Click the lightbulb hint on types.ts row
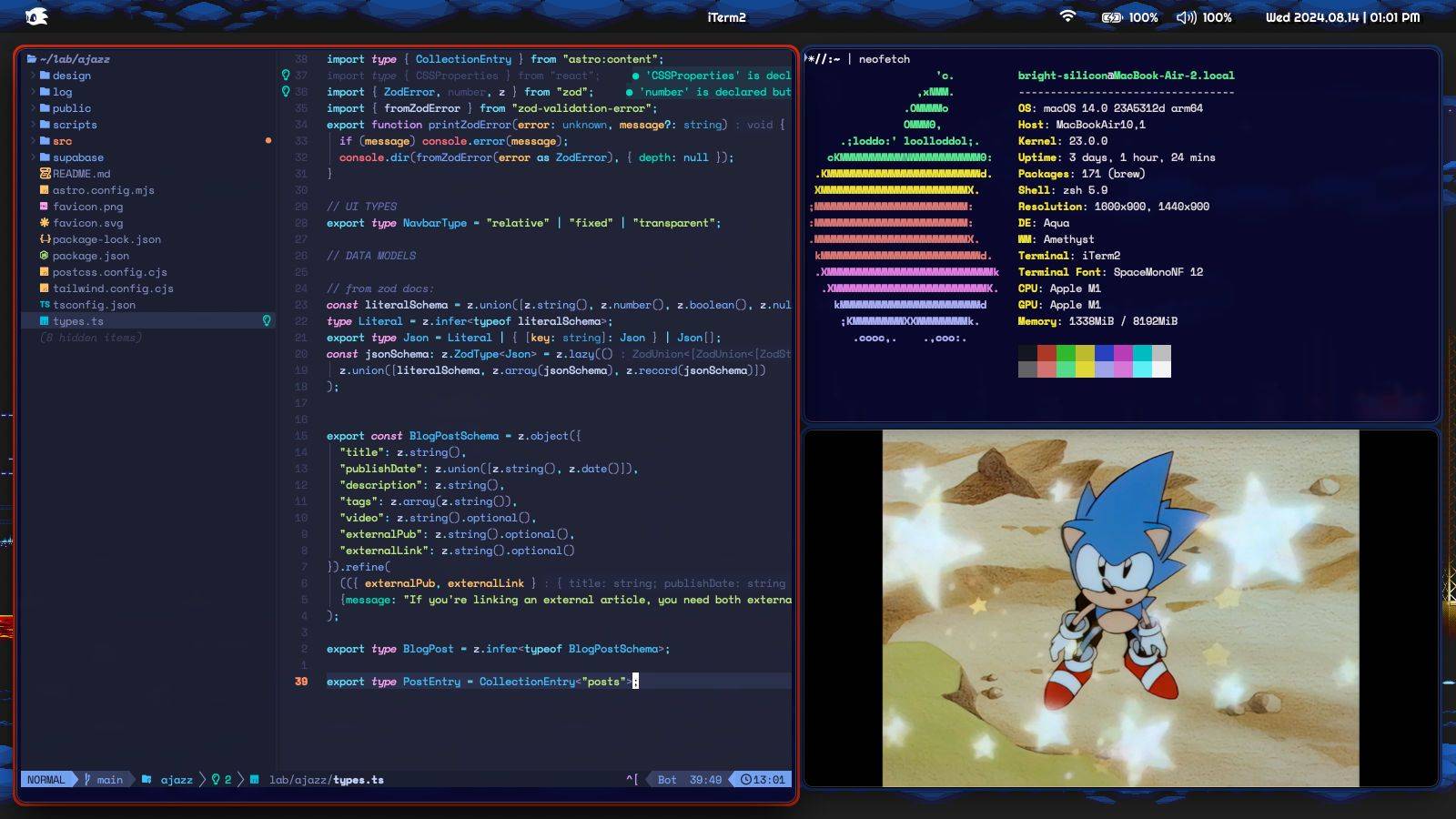The image size is (1456, 819). point(267,321)
